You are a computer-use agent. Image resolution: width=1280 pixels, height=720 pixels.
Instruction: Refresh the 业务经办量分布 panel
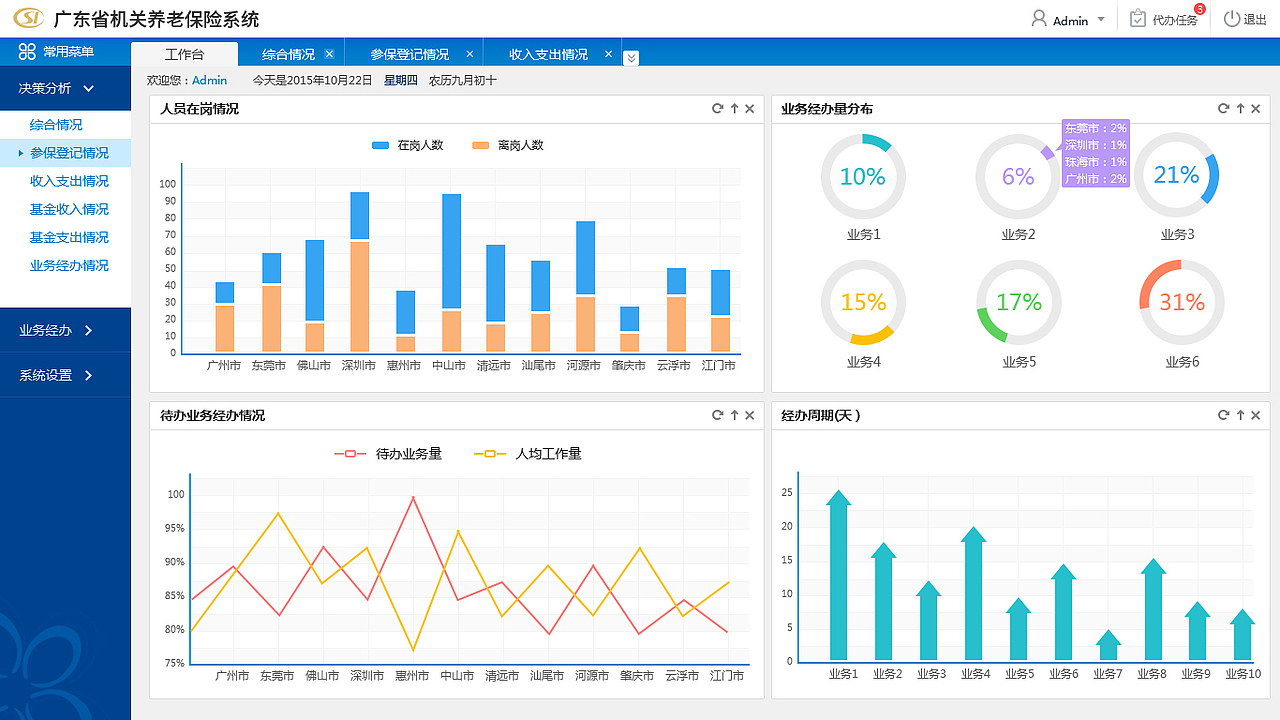point(1223,108)
